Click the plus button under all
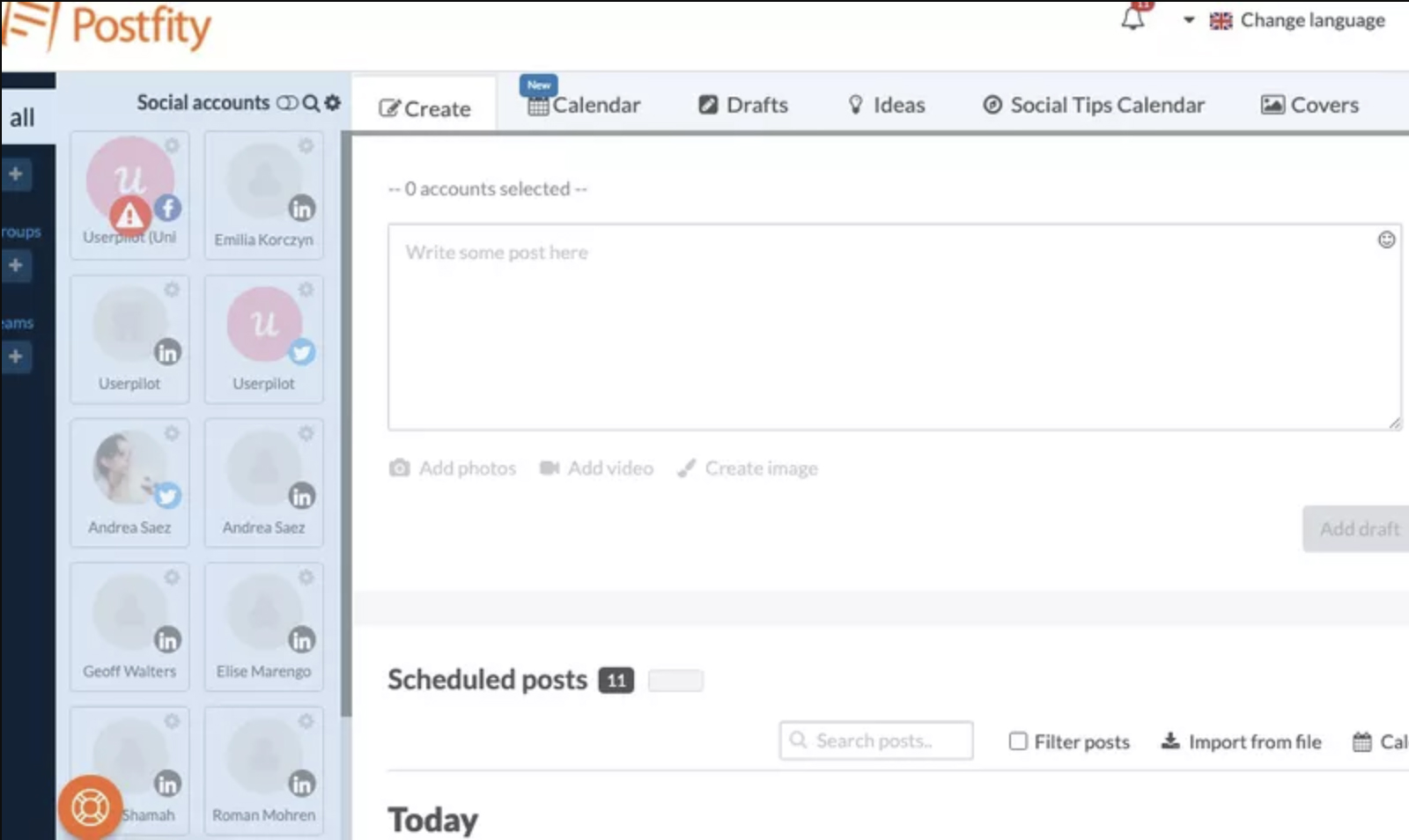Viewport: 1409px width, 840px height. [x=16, y=173]
